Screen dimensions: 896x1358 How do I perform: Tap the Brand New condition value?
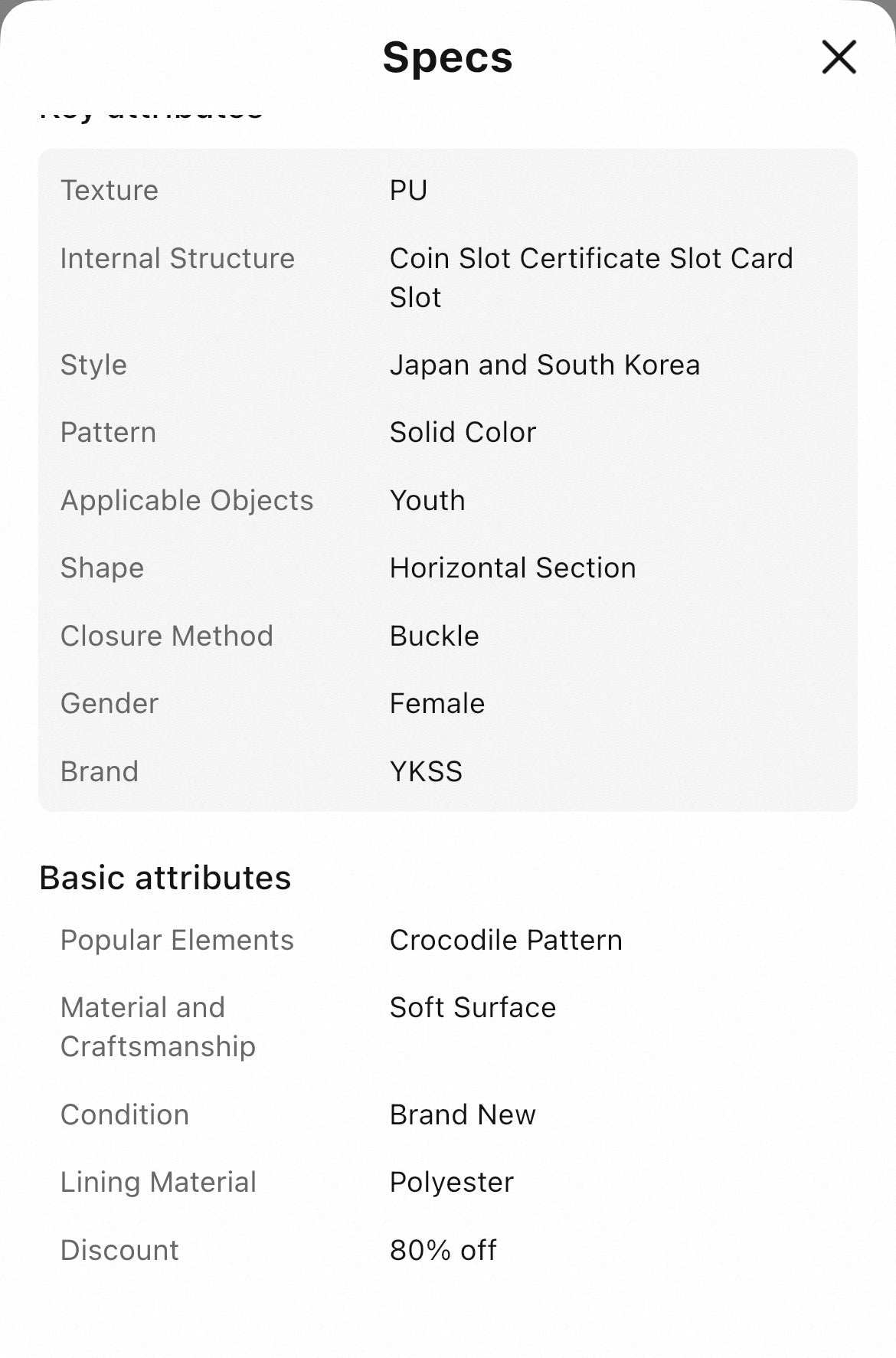click(463, 1114)
